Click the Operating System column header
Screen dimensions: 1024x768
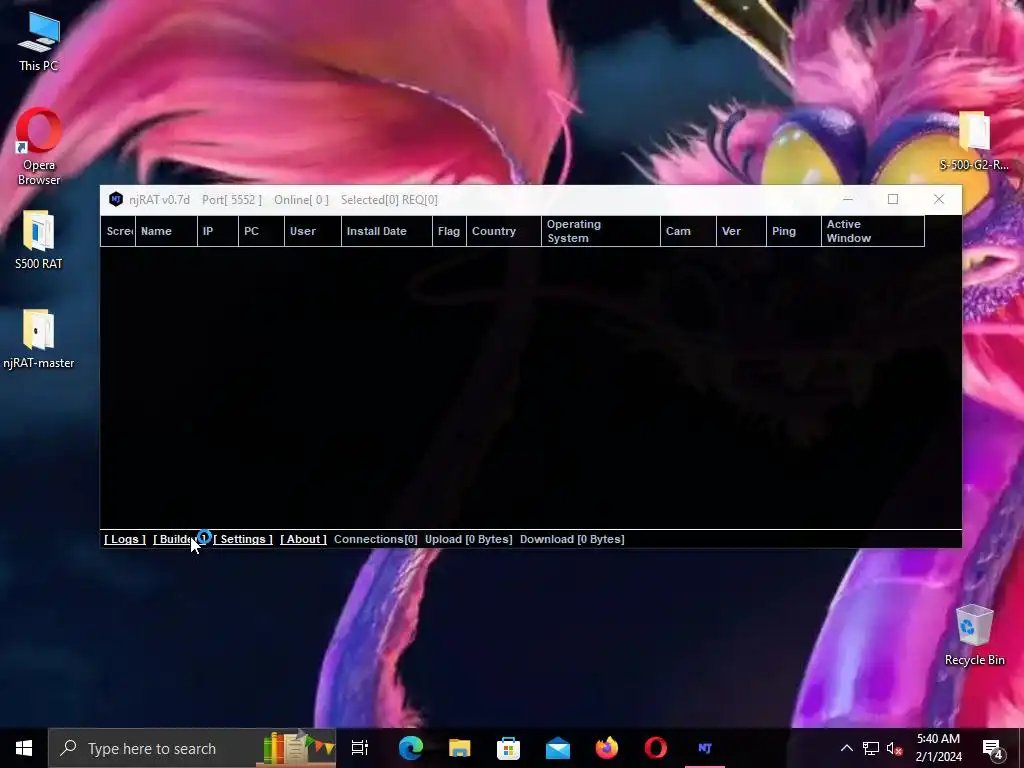601,231
